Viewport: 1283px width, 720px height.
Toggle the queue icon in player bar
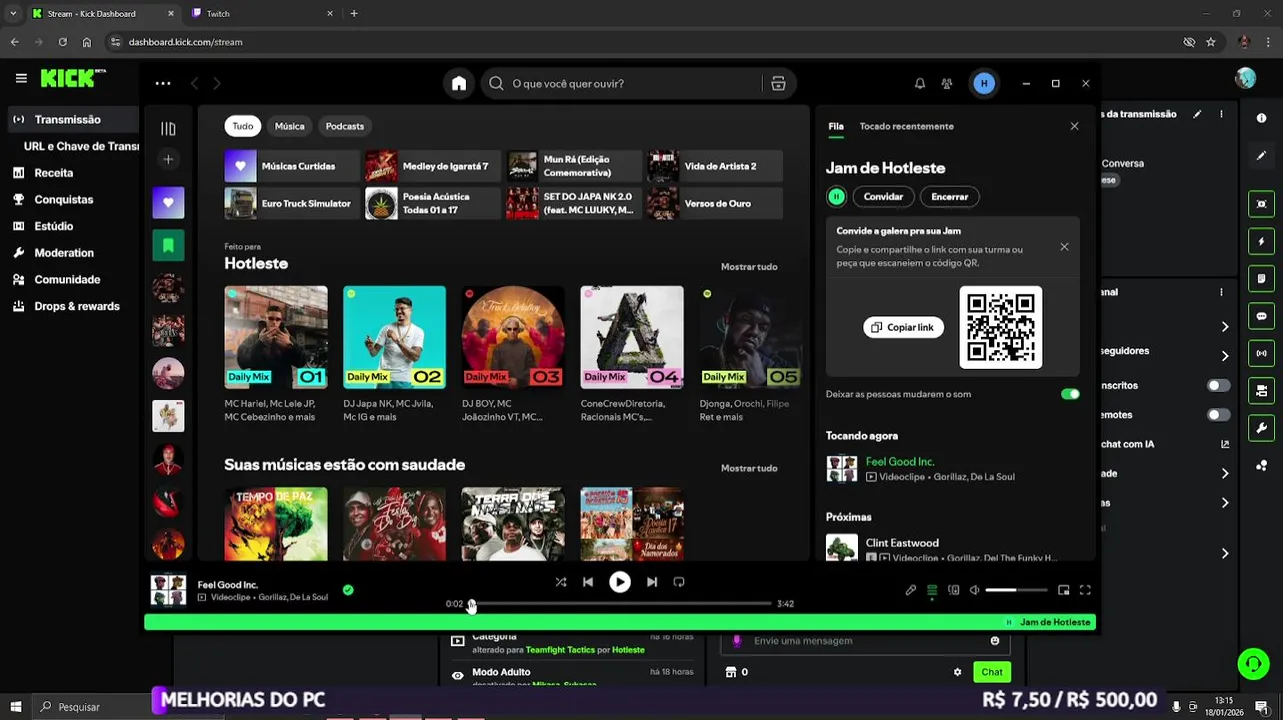(x=932, y=590)
